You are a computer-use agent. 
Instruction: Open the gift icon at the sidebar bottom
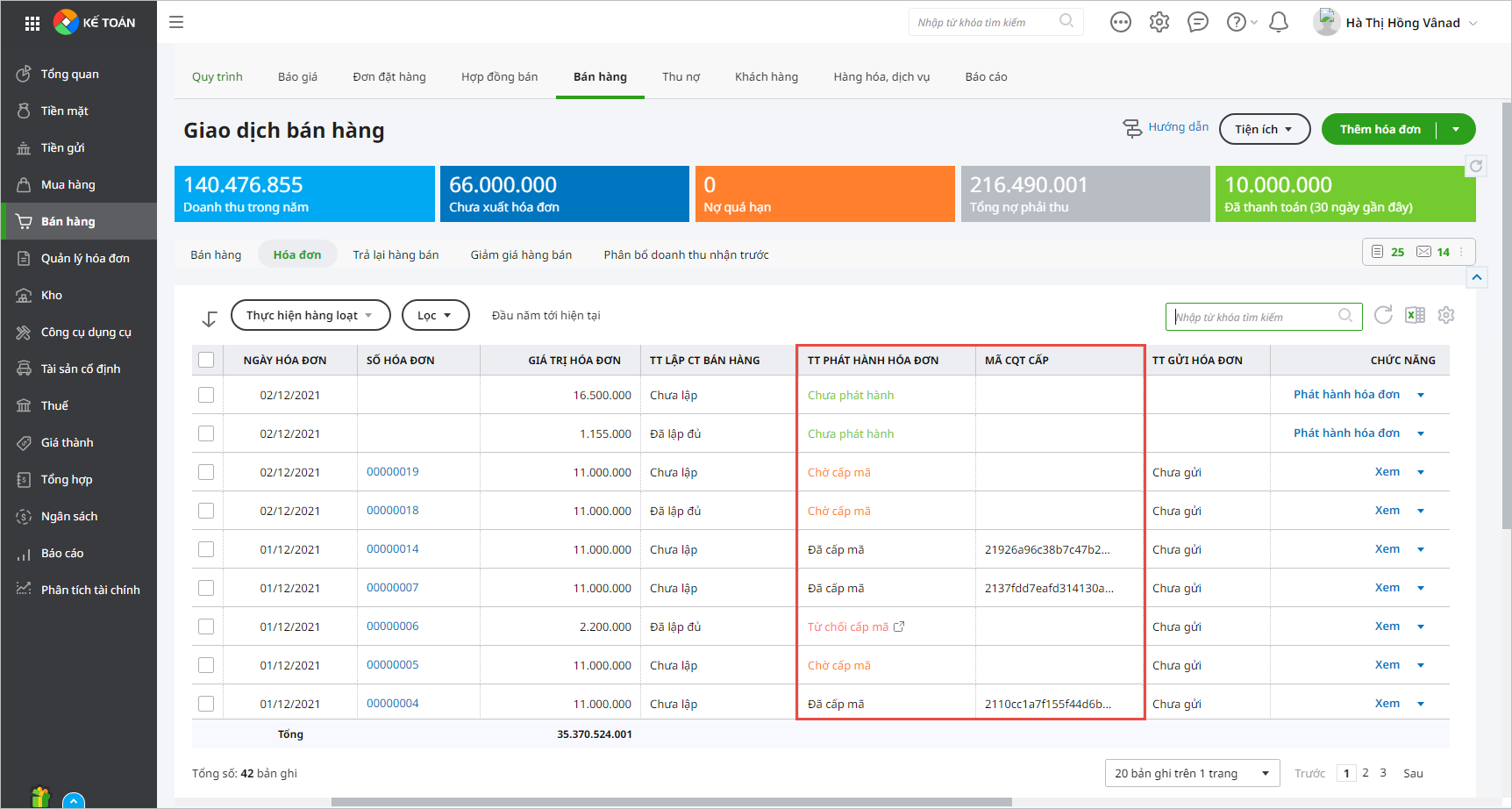tap(40, 797)
